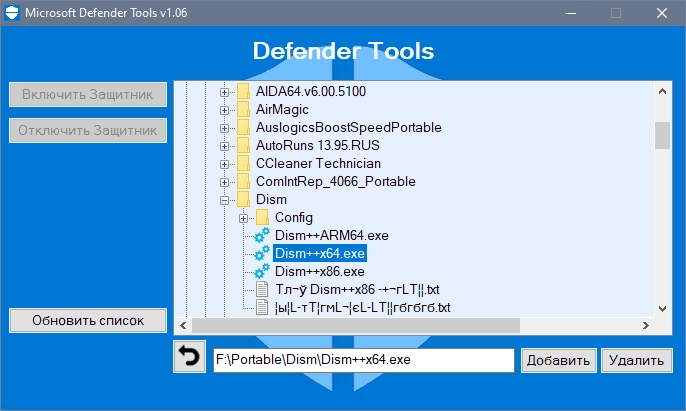Click the CCleaner Technician folder icon
This screenshot has width=686, height=411.
[243, 163]
